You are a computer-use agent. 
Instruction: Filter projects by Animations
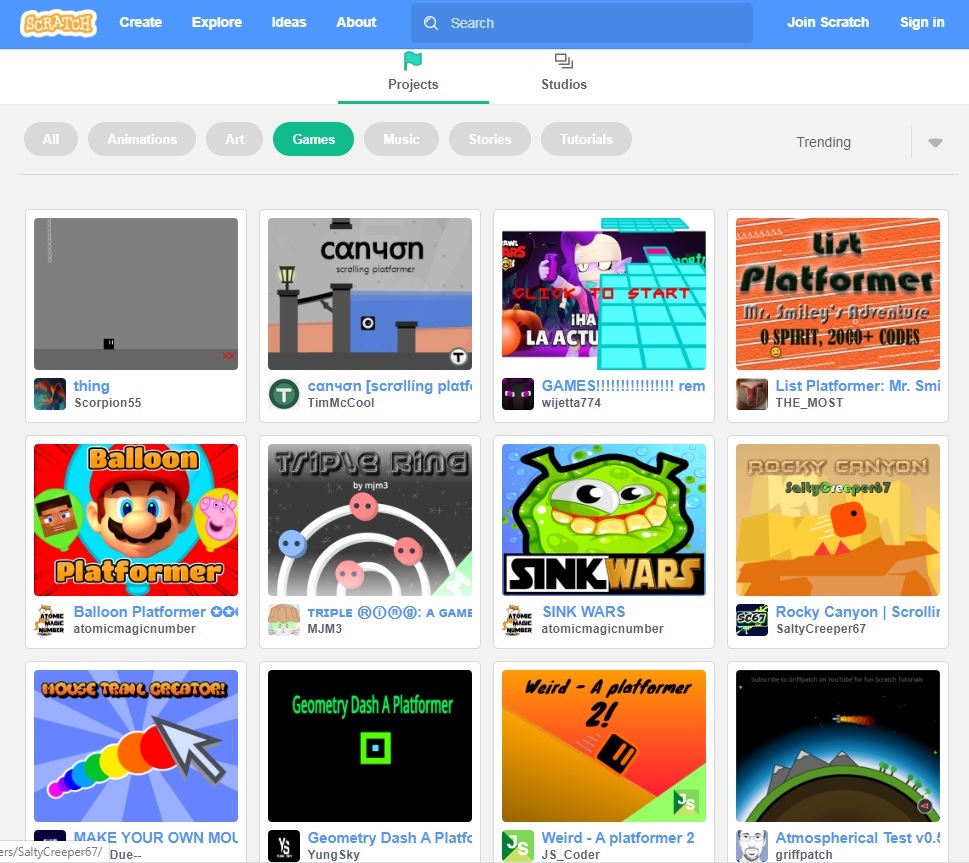point(142,139)
